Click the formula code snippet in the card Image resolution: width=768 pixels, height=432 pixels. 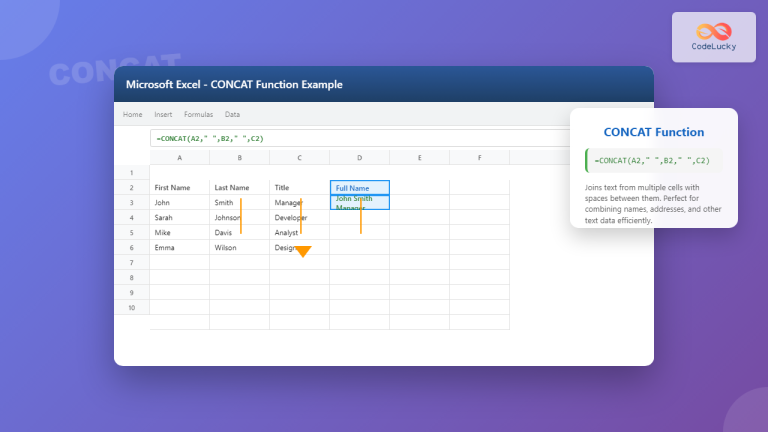click(654, 161)
